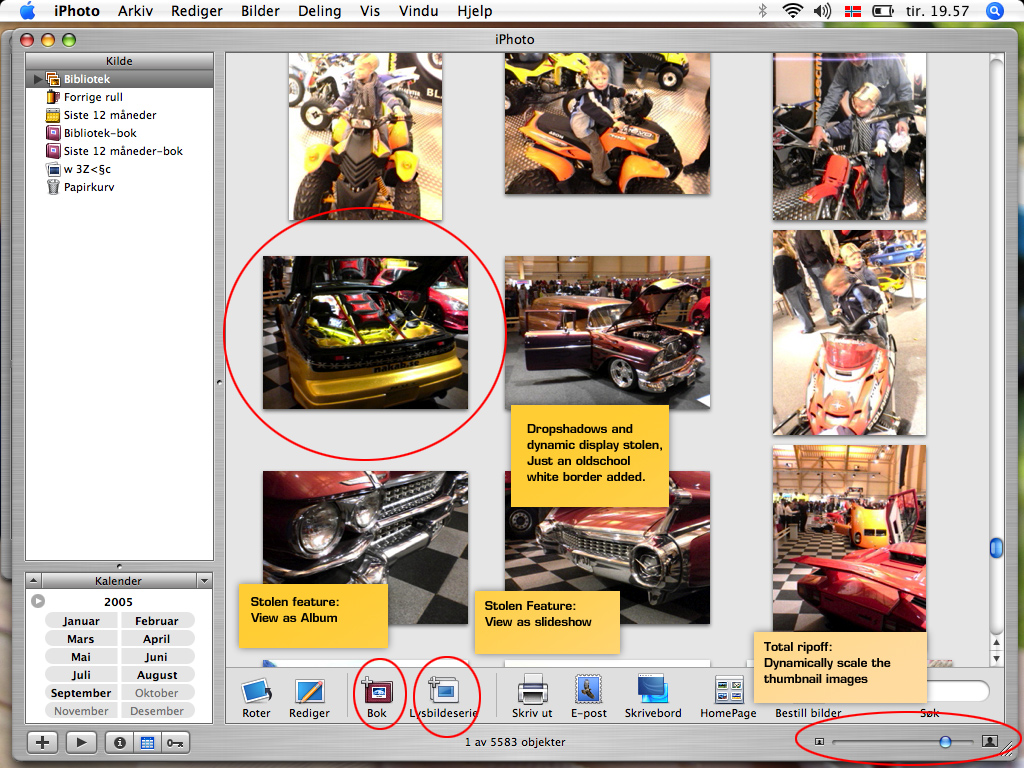
Task: Open the iPhoto application menu
Action: 76,11
